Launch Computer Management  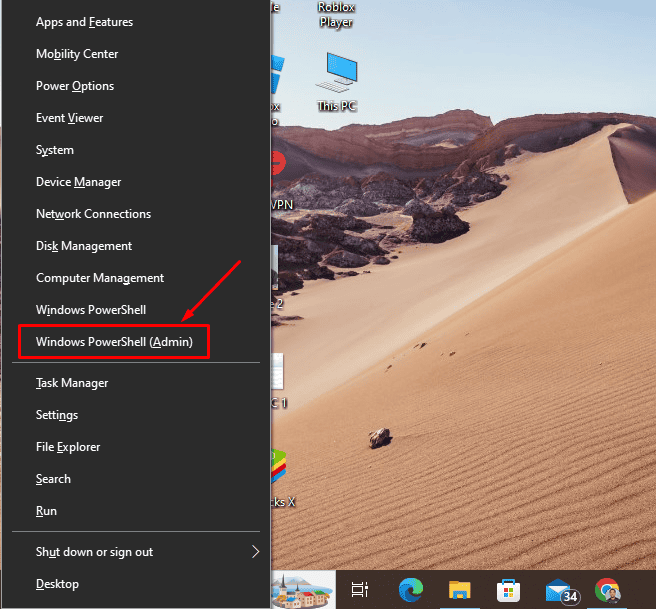pyautogui.click(x=136, y=278)
